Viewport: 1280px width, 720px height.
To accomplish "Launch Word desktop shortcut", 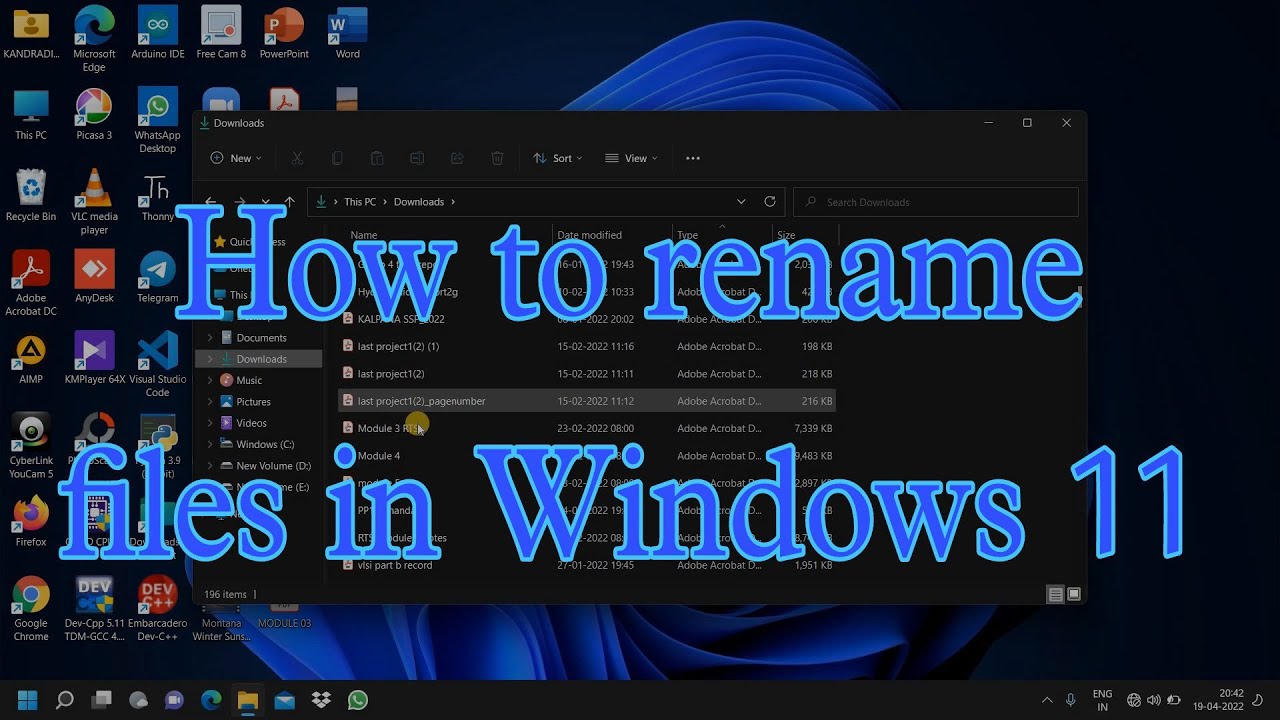I will [x=348, y=32].
